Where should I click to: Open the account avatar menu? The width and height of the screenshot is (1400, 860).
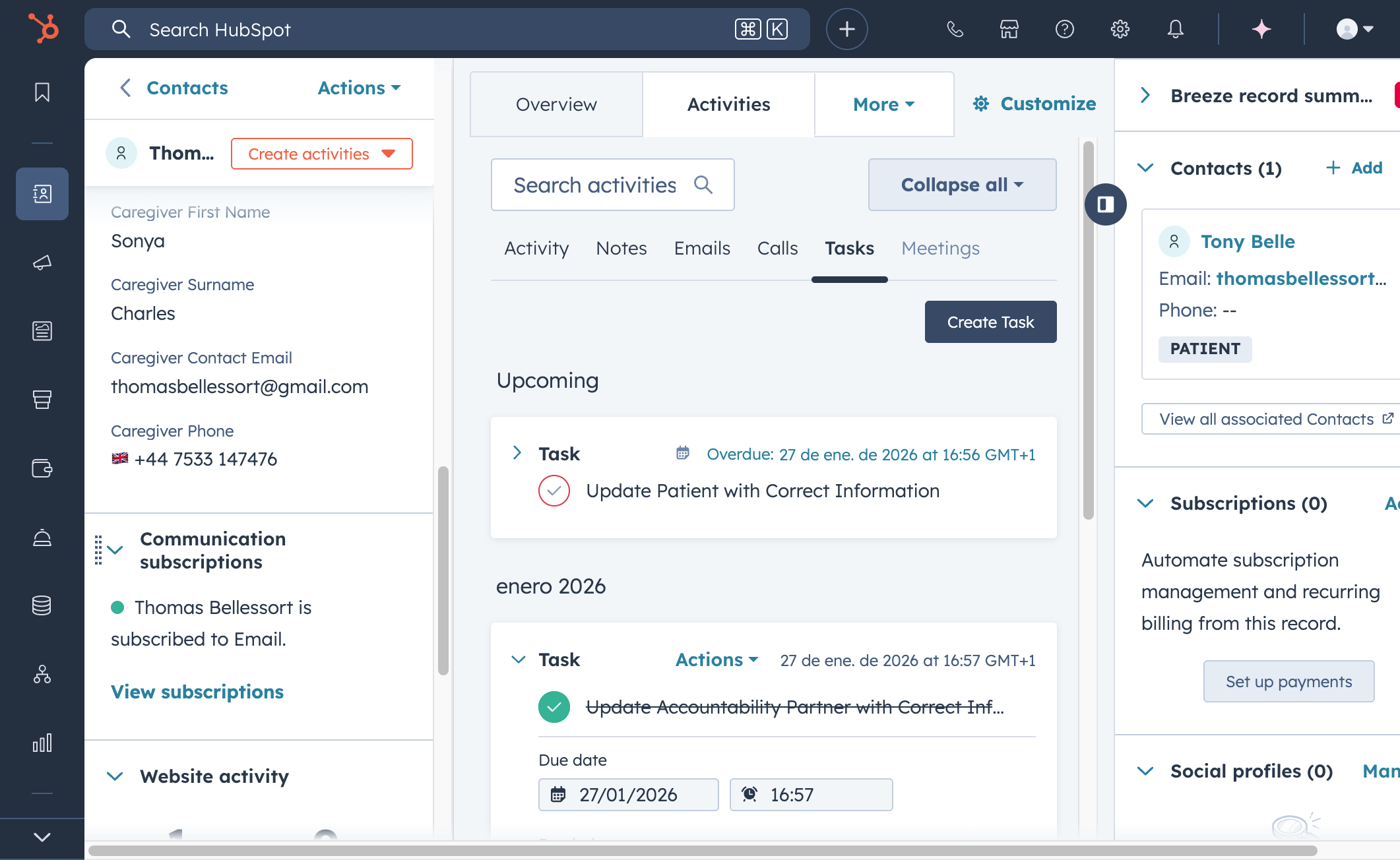[1355, 29]
